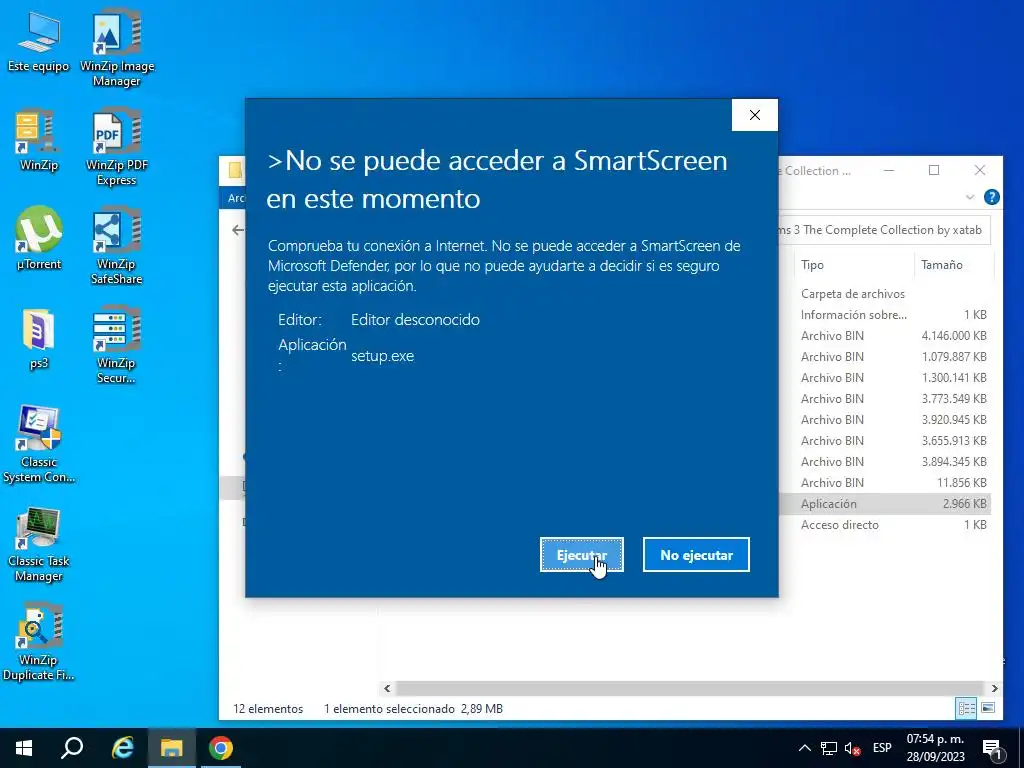This screenshot has height=768, width=1024.
Task: Select the Acceso directo row
Action: pyautogui.click(x=886, y=524)
